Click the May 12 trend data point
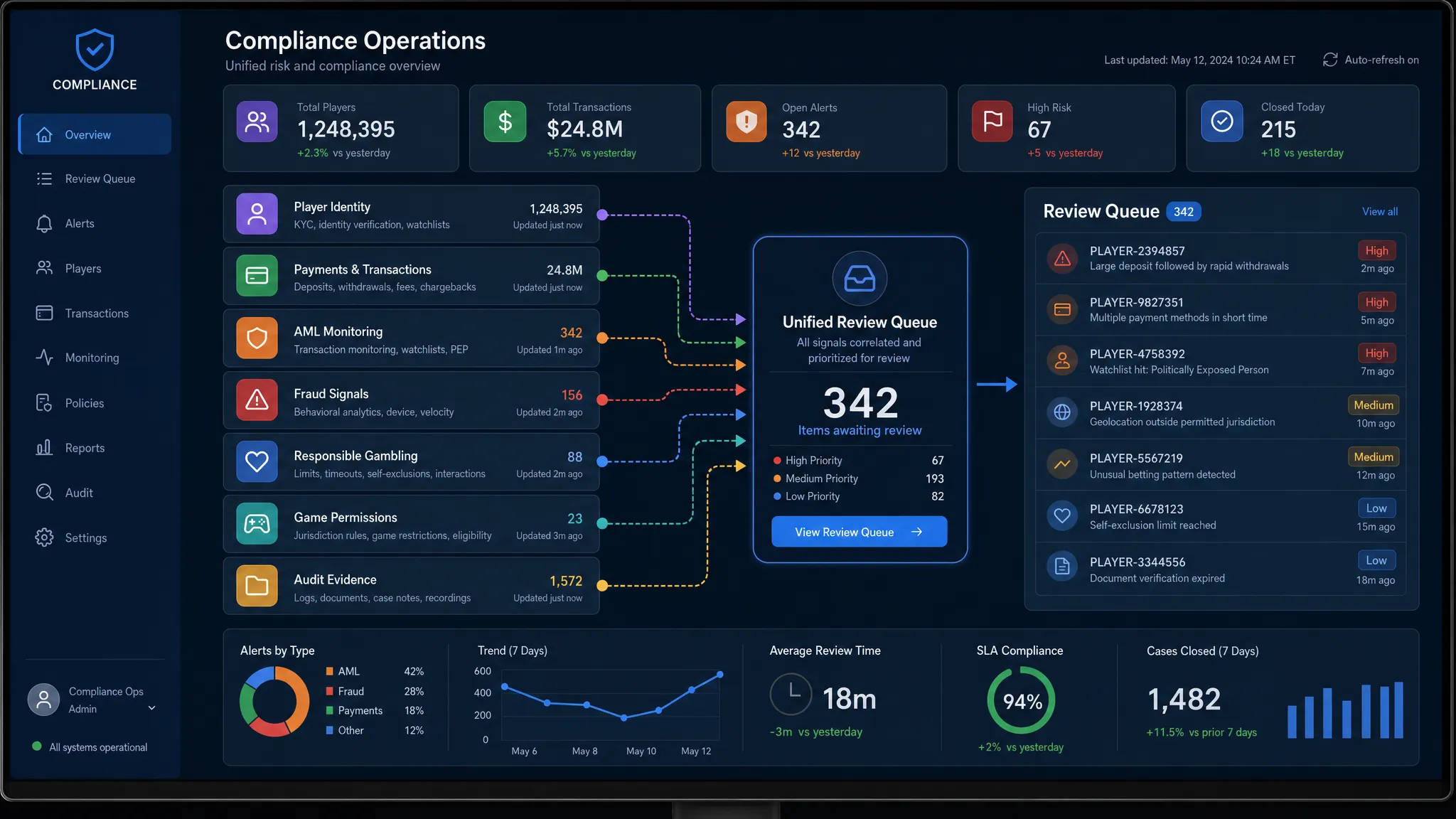Viewport: 1456px width, 819px height. (719, 674)
